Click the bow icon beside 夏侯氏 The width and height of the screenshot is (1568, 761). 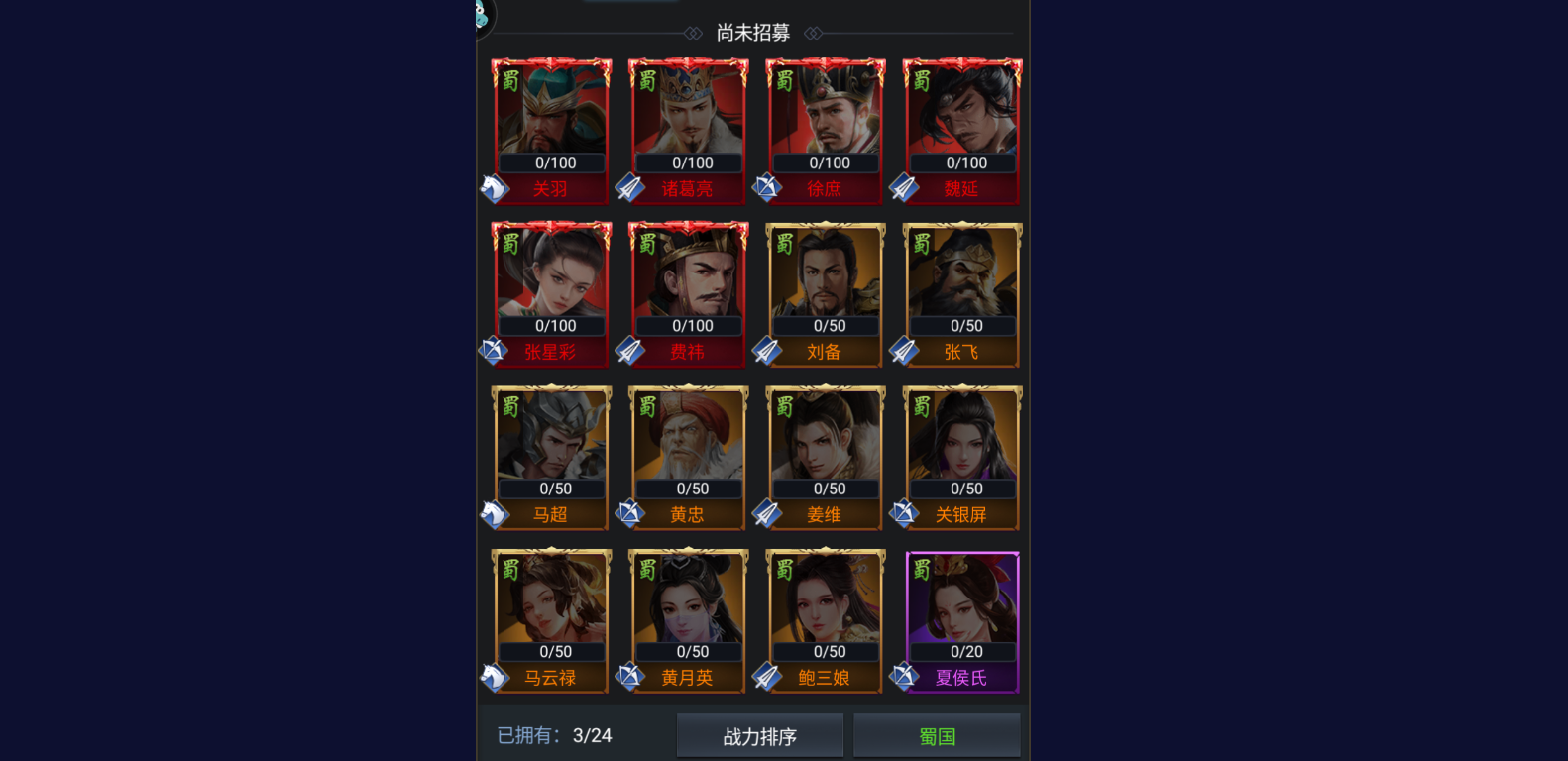click(904, 677)
